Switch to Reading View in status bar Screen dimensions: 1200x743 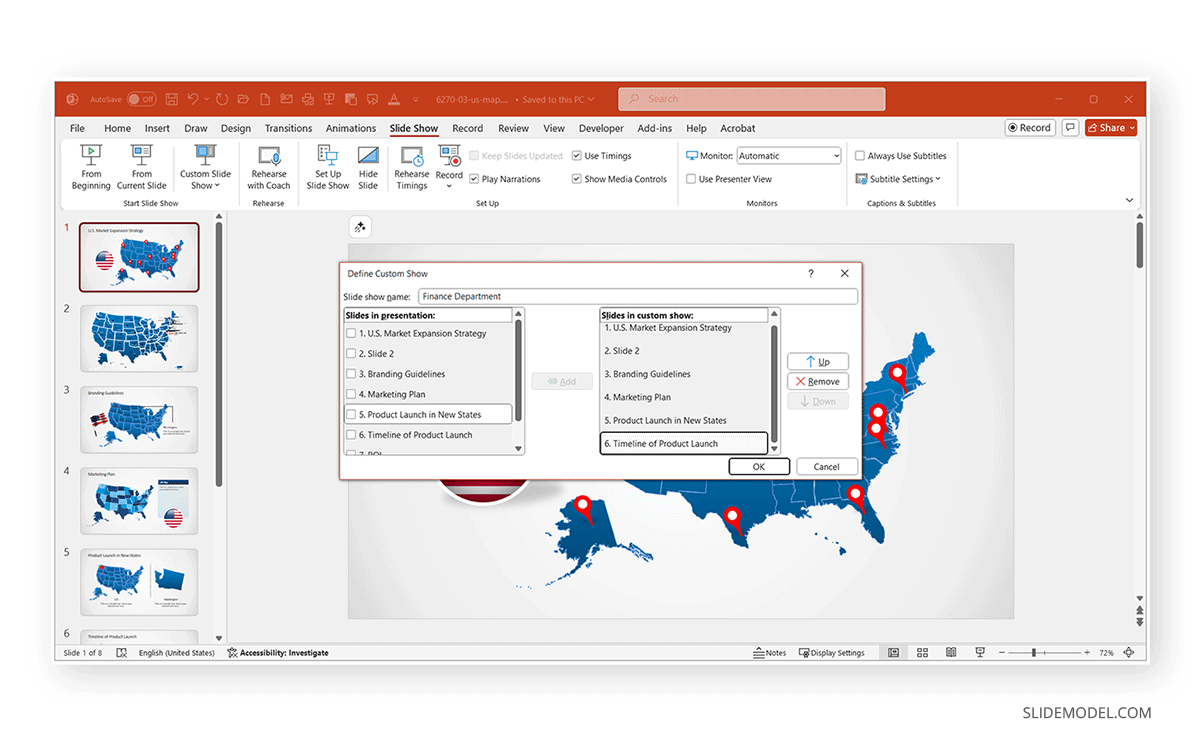(x=951, y=652)
